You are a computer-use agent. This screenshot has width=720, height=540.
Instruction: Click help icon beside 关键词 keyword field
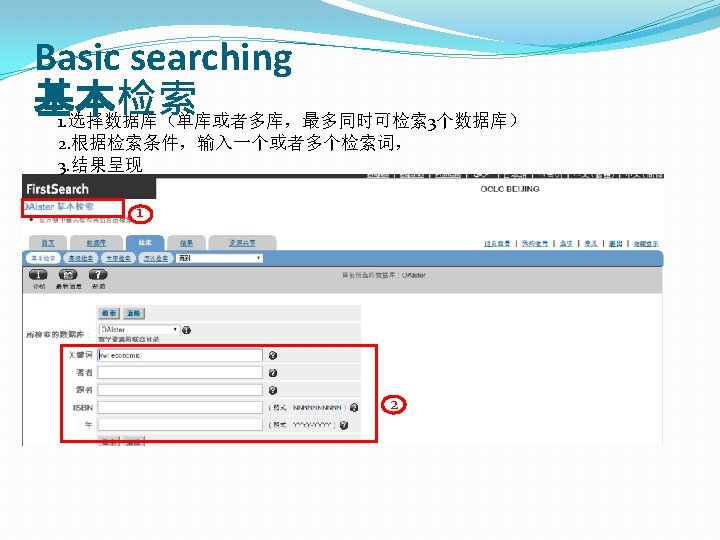click(x=273, y=355)
